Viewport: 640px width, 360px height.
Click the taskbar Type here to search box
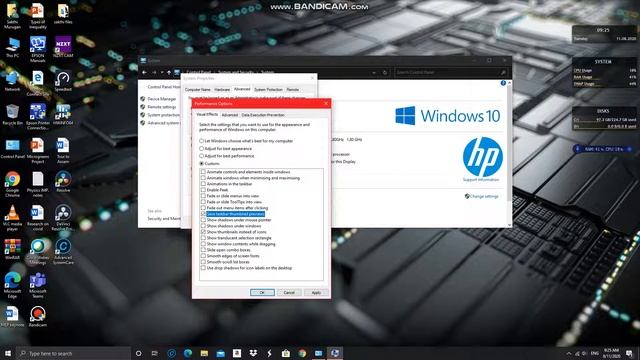pyautogui.click(x=73, y=353)
